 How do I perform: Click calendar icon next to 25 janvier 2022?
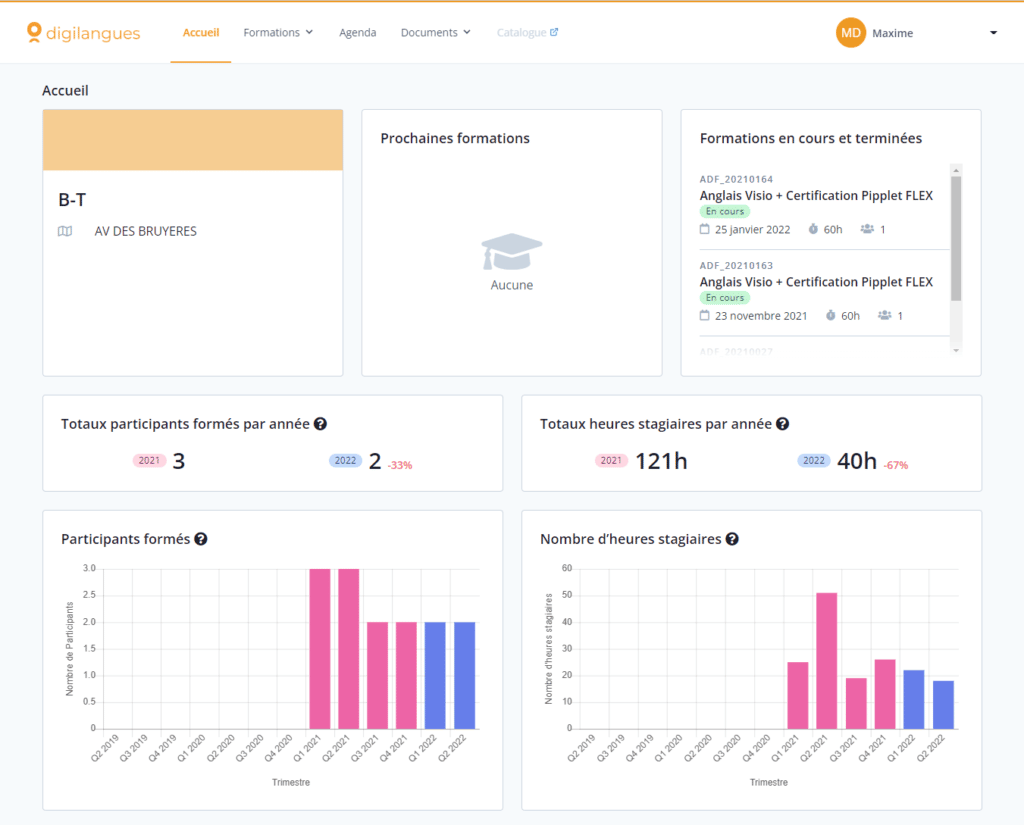click(x=705, y=230)
